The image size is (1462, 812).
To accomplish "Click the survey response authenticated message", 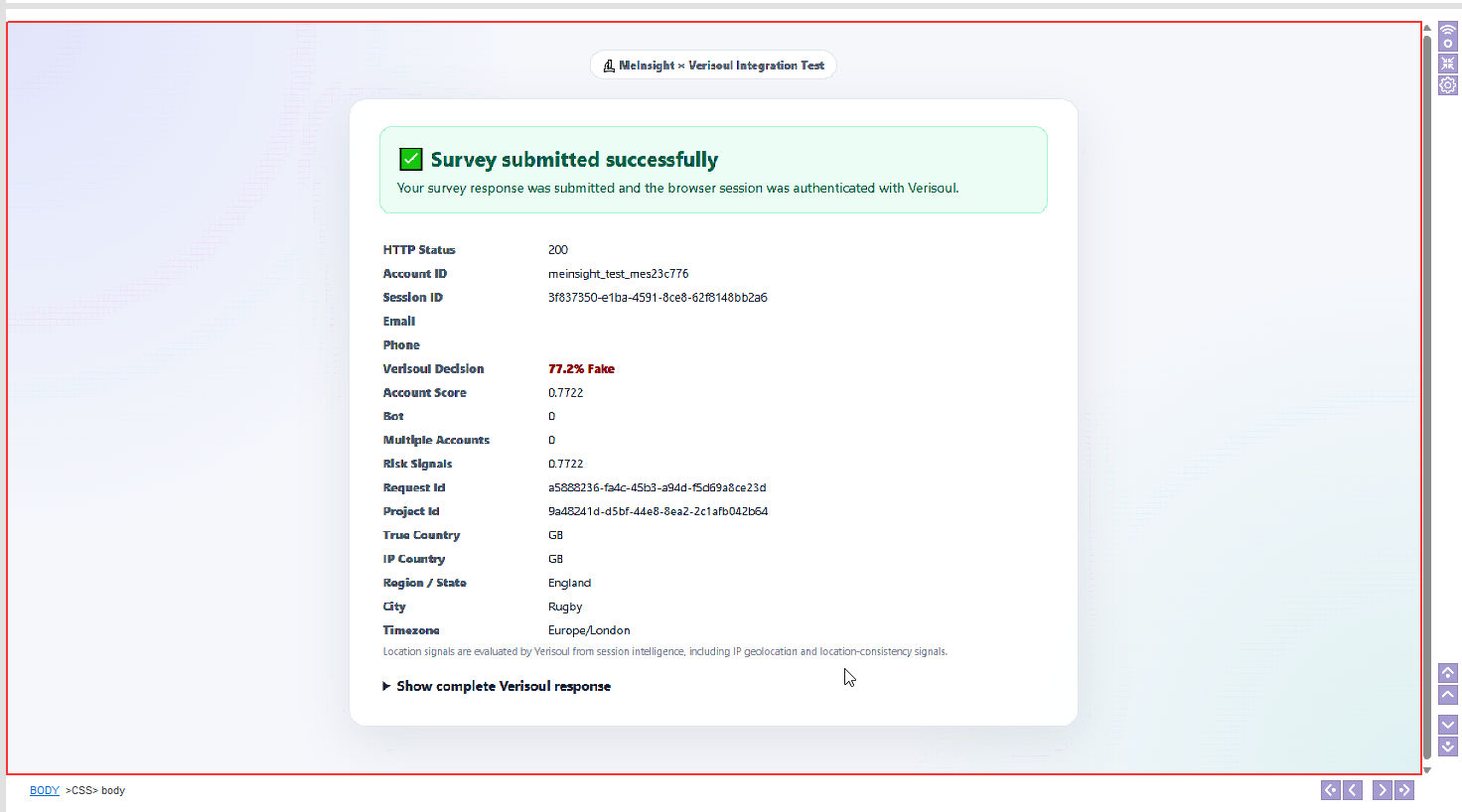I will coord(677,189).
